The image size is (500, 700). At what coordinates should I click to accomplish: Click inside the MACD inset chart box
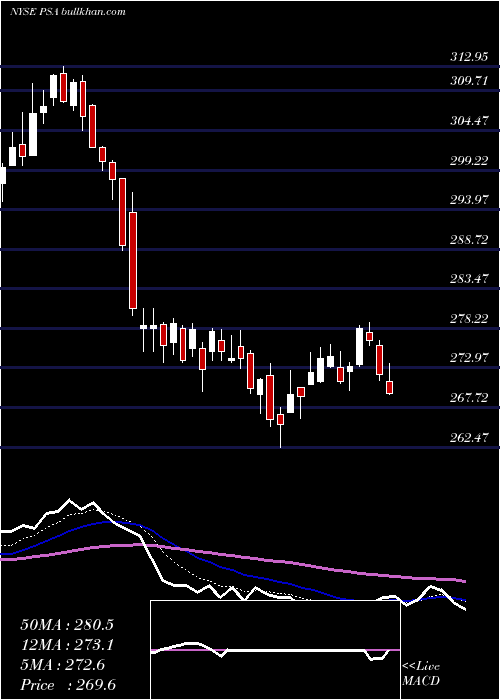click(x=275, y=650)
